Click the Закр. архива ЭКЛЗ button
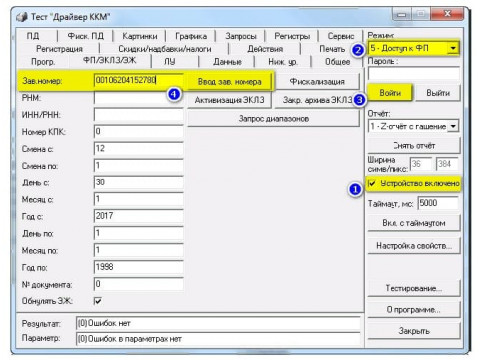Screen dimensions: 480x360 tap(317, 100)
